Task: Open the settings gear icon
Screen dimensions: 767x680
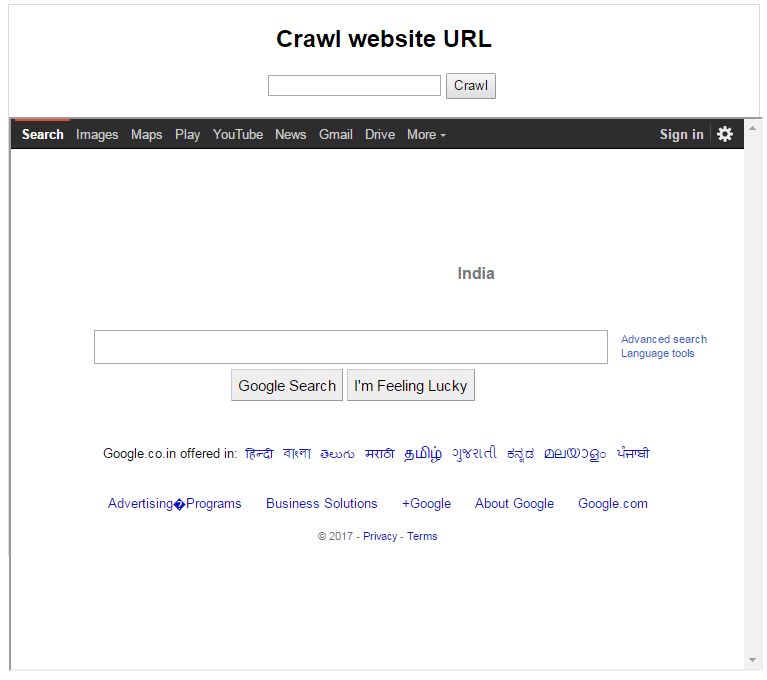Action: tap(724, 134)
